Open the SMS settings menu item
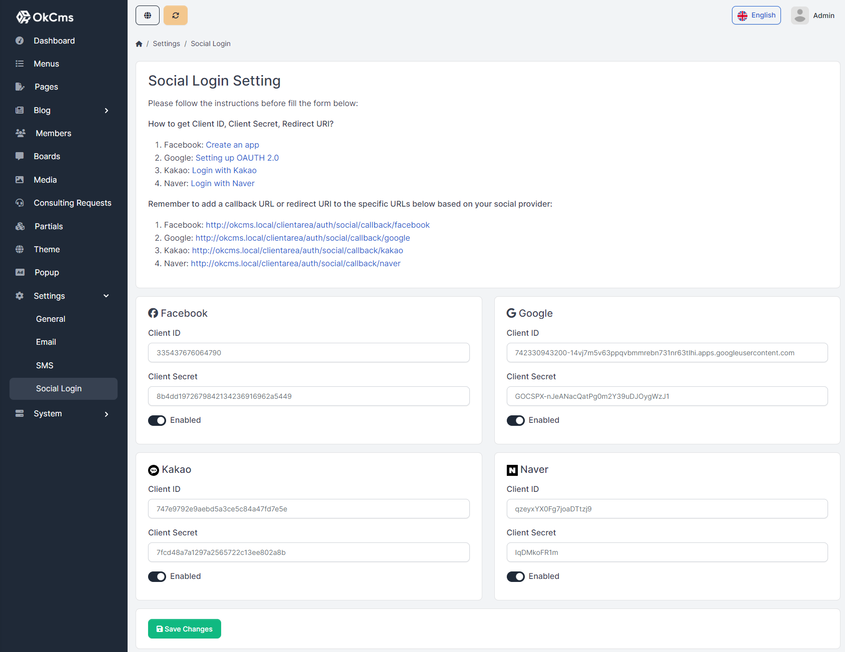The width and height of the screenshot is (845, 652). click(x=45, y=365)
